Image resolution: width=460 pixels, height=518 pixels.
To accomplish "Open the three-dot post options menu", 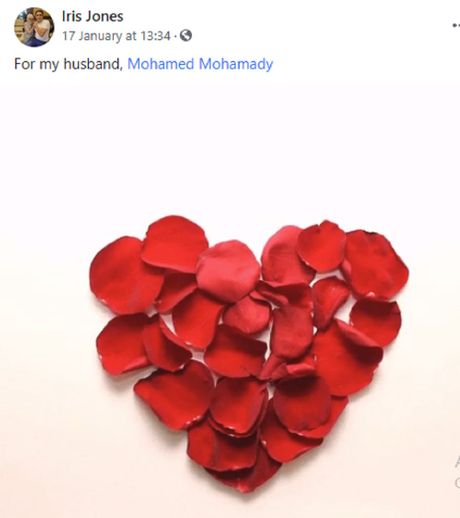I will point(456,25).
